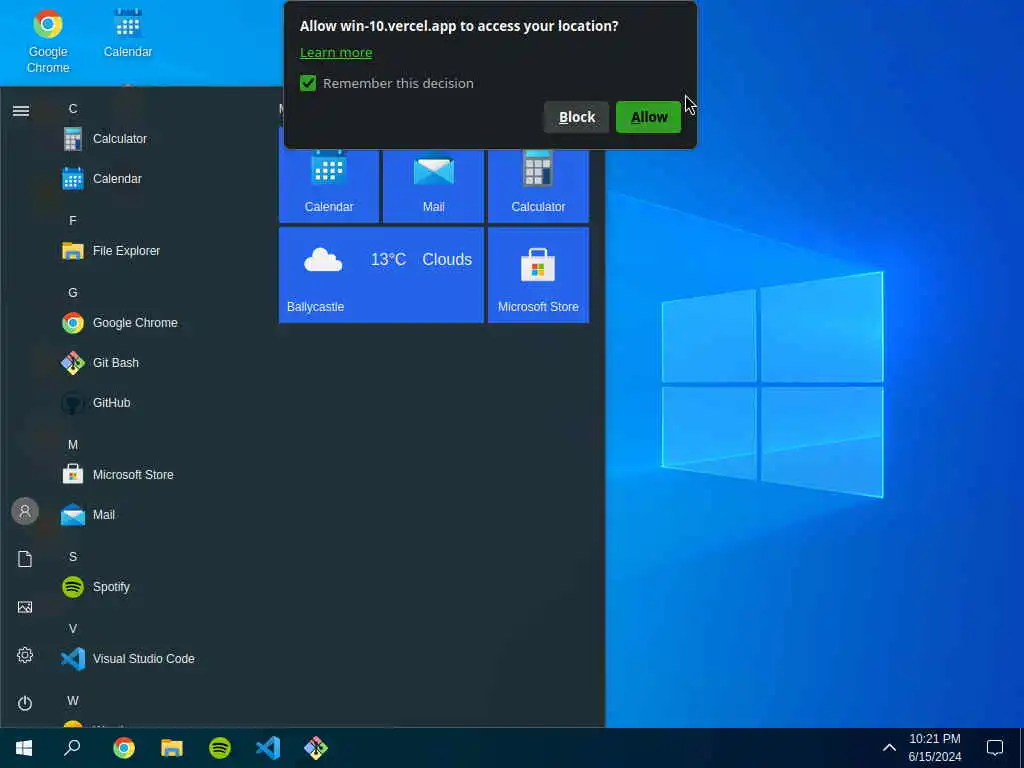The width and height of the screenshot is (1024, 768).
Task: Launch Calendar from the app list
Action: tap(101, 178)
